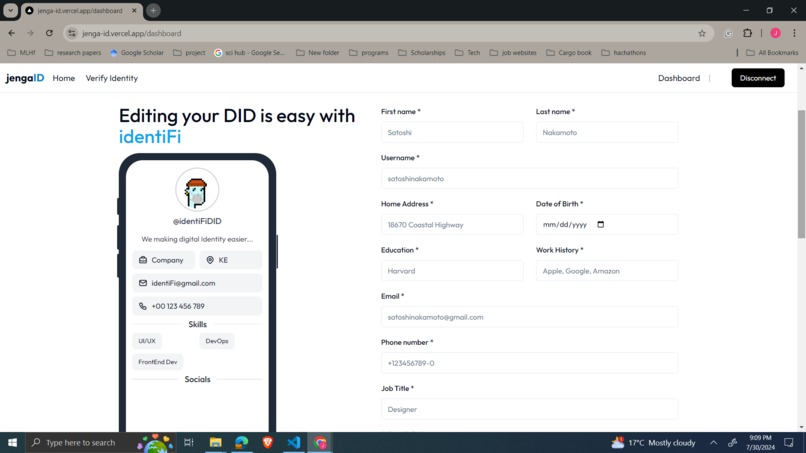Viewport: 806px width, 453px height.
Task: Open Task View in the taskbar
Action: tap(189, 442)
